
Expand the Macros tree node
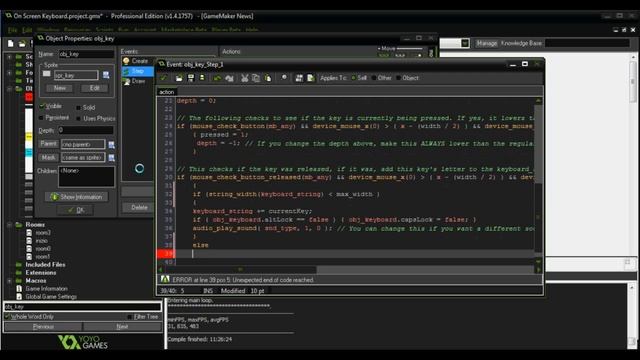9,281
